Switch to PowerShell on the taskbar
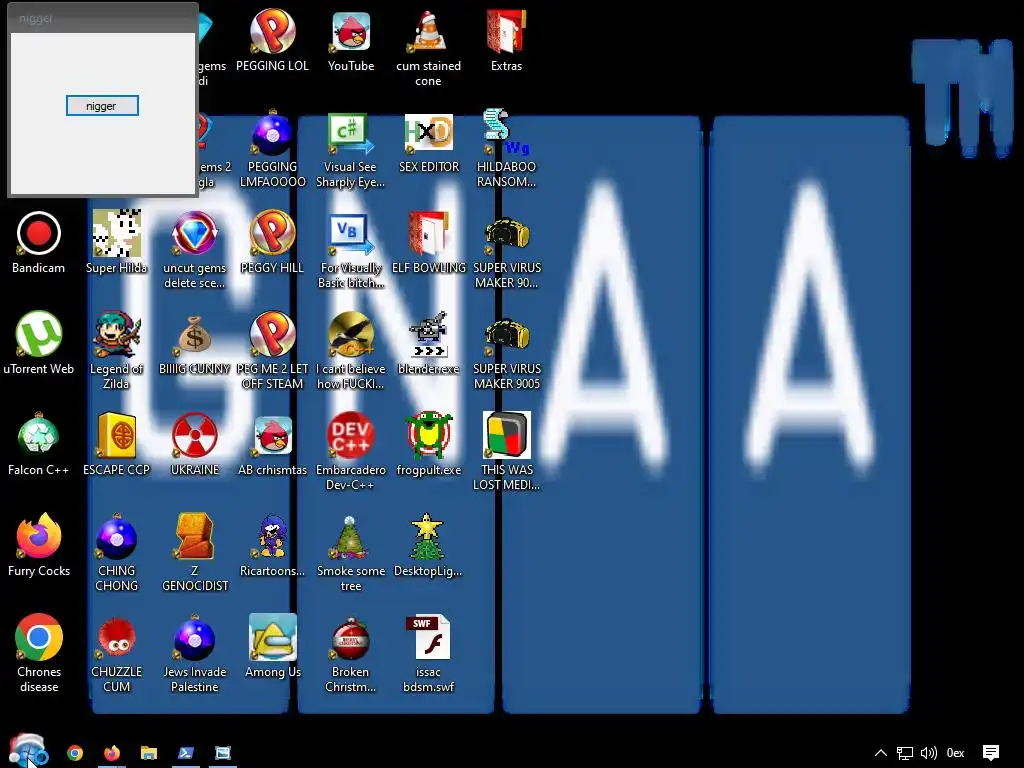 pyautogui.click(x=186, y=753)
